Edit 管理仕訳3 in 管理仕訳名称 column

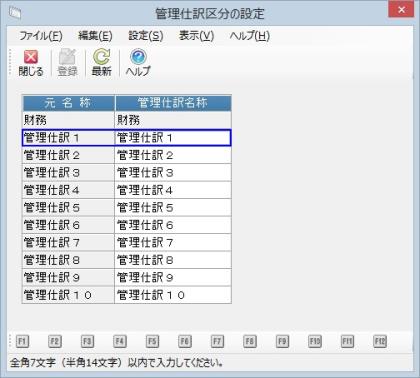(173, 173)
